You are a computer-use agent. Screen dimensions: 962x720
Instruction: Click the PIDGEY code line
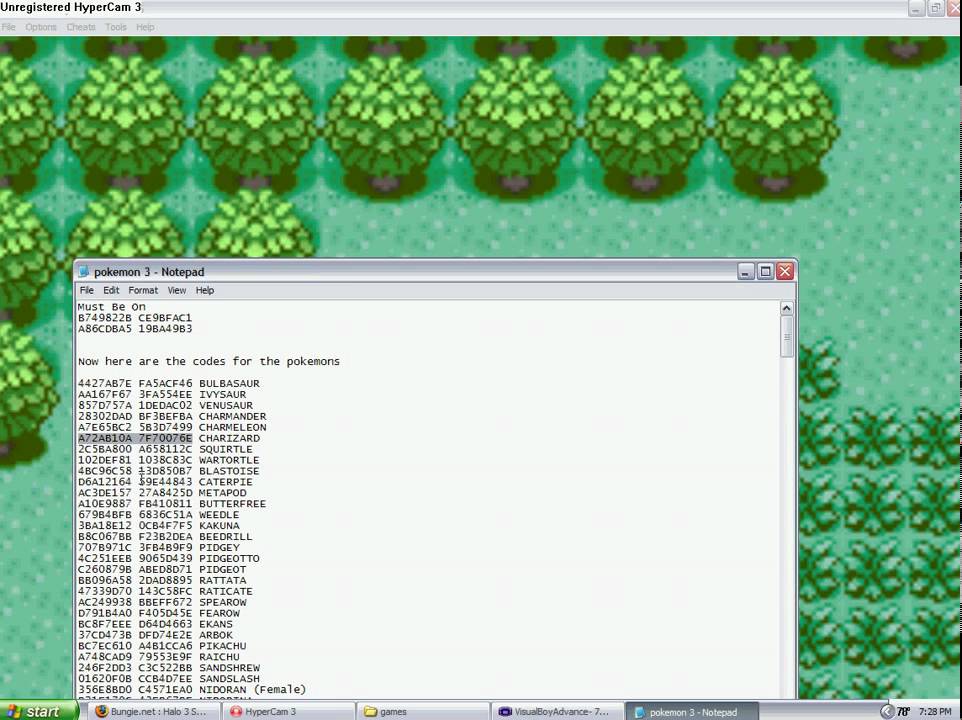(x=158, y=548)
